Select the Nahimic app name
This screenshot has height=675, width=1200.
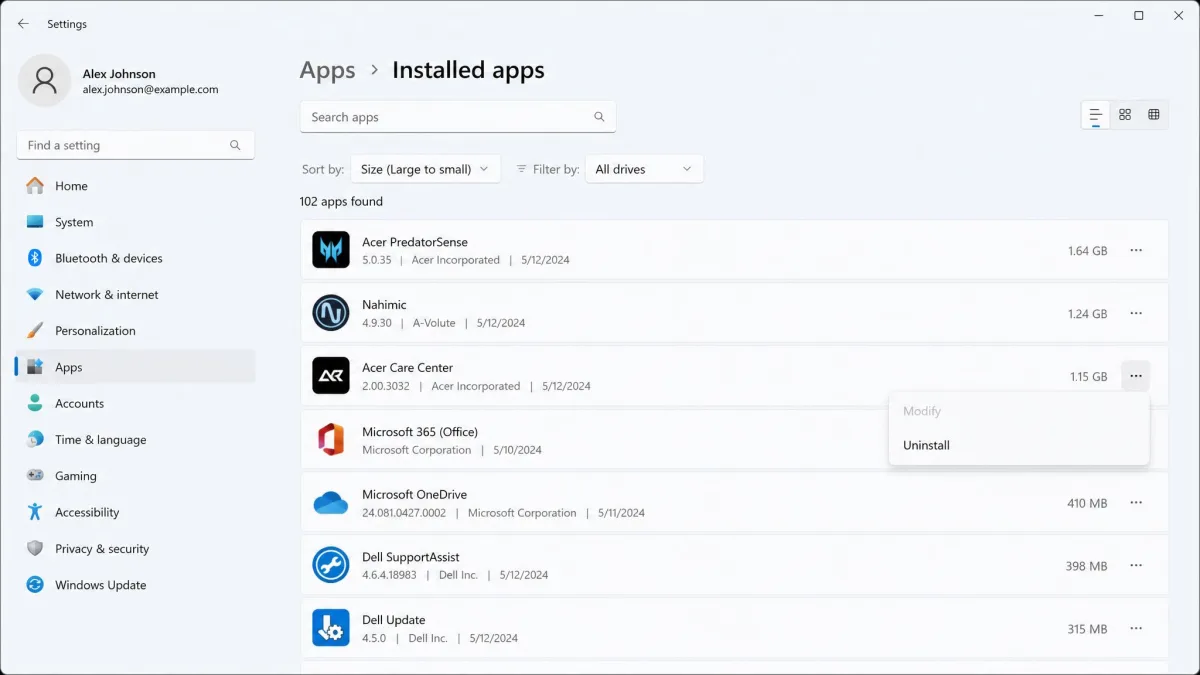(384, 304)
